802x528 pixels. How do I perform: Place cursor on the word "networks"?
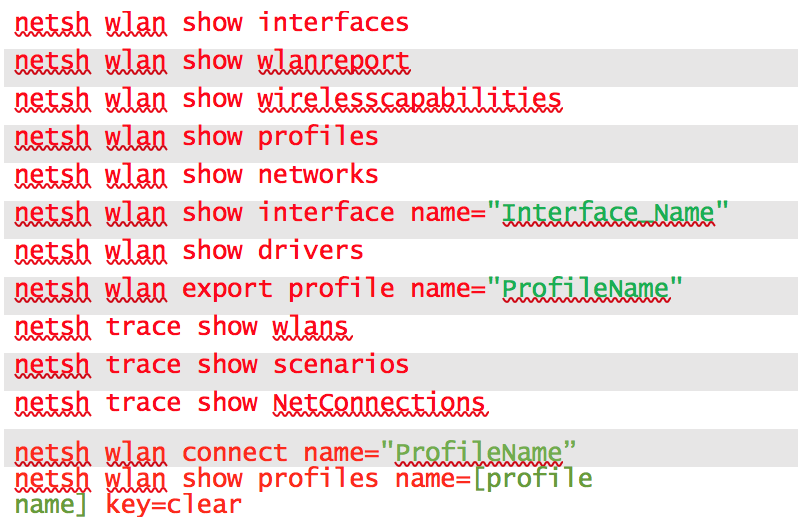pos(318,175)
